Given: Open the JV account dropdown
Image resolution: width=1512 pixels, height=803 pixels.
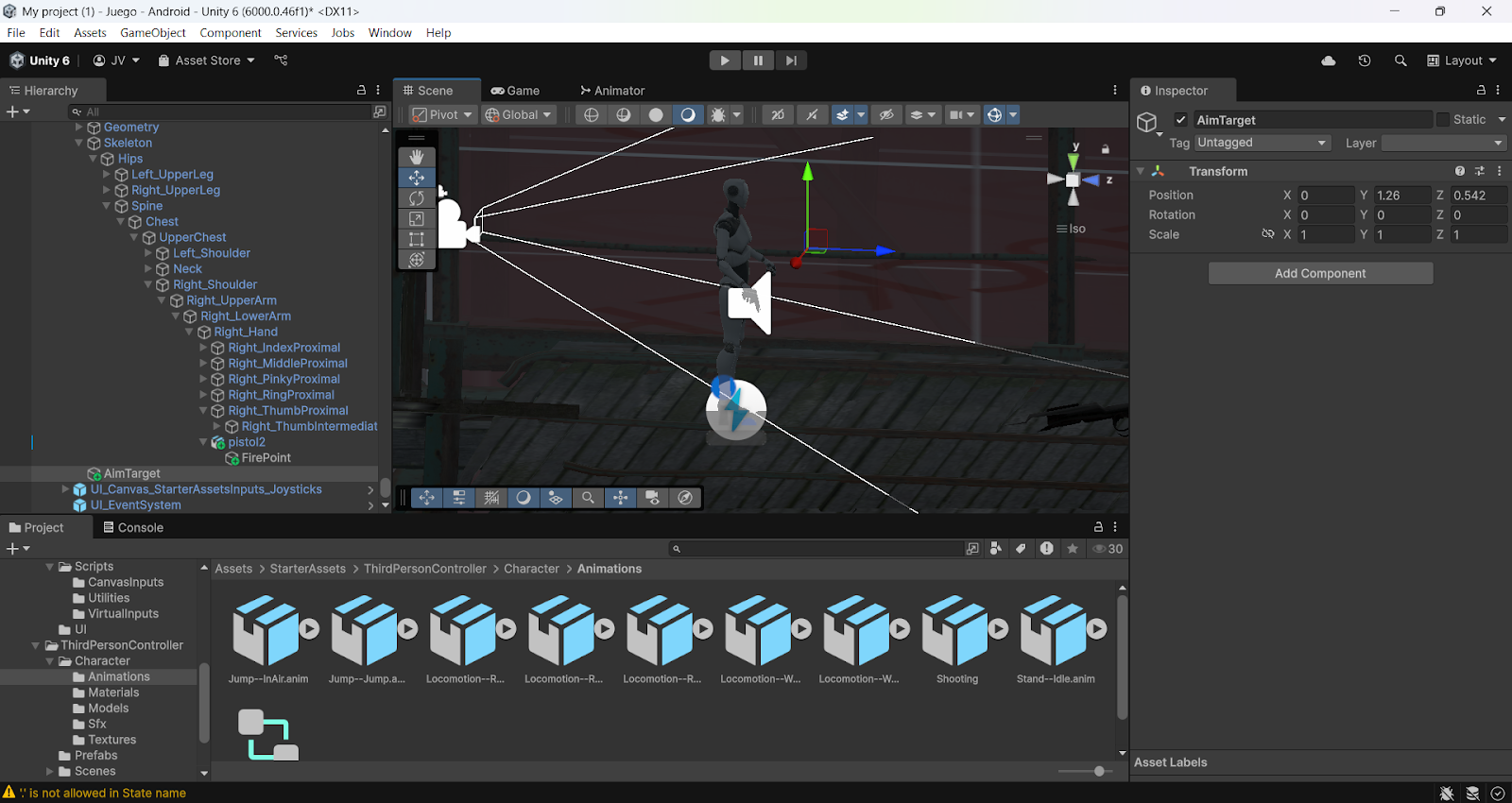Looking at the screenshot, I should click(x=116, y=60).
